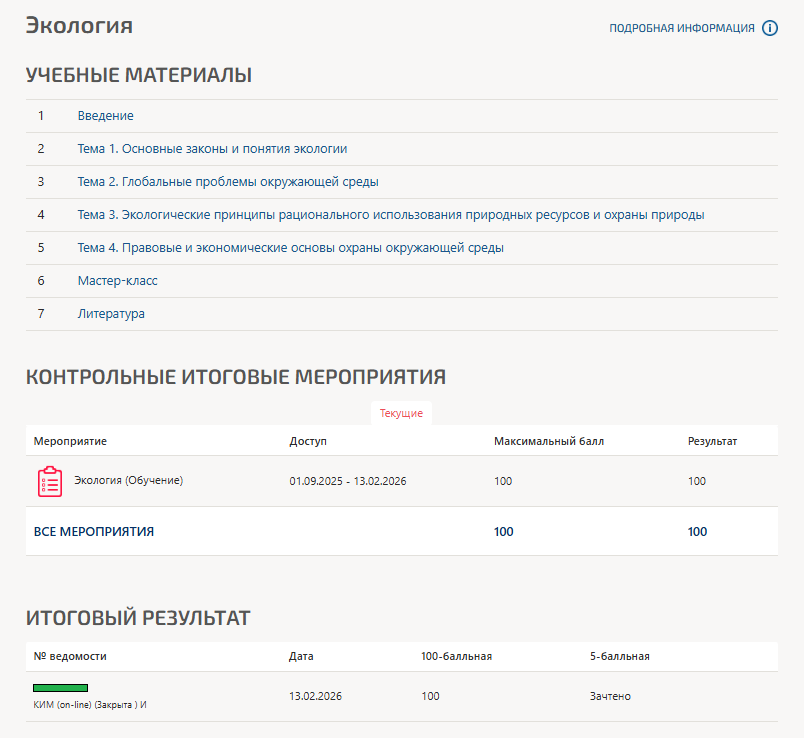Image resolution: width=804 pixels, height=738 pixels.
Task: Click the № ведомости column header
Action: (70, 656)
